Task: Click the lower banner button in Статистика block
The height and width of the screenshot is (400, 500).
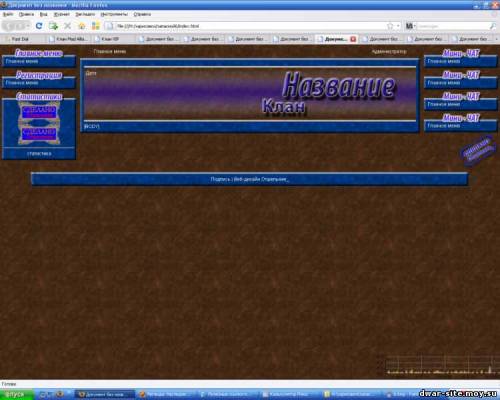Action: (39, 134)
